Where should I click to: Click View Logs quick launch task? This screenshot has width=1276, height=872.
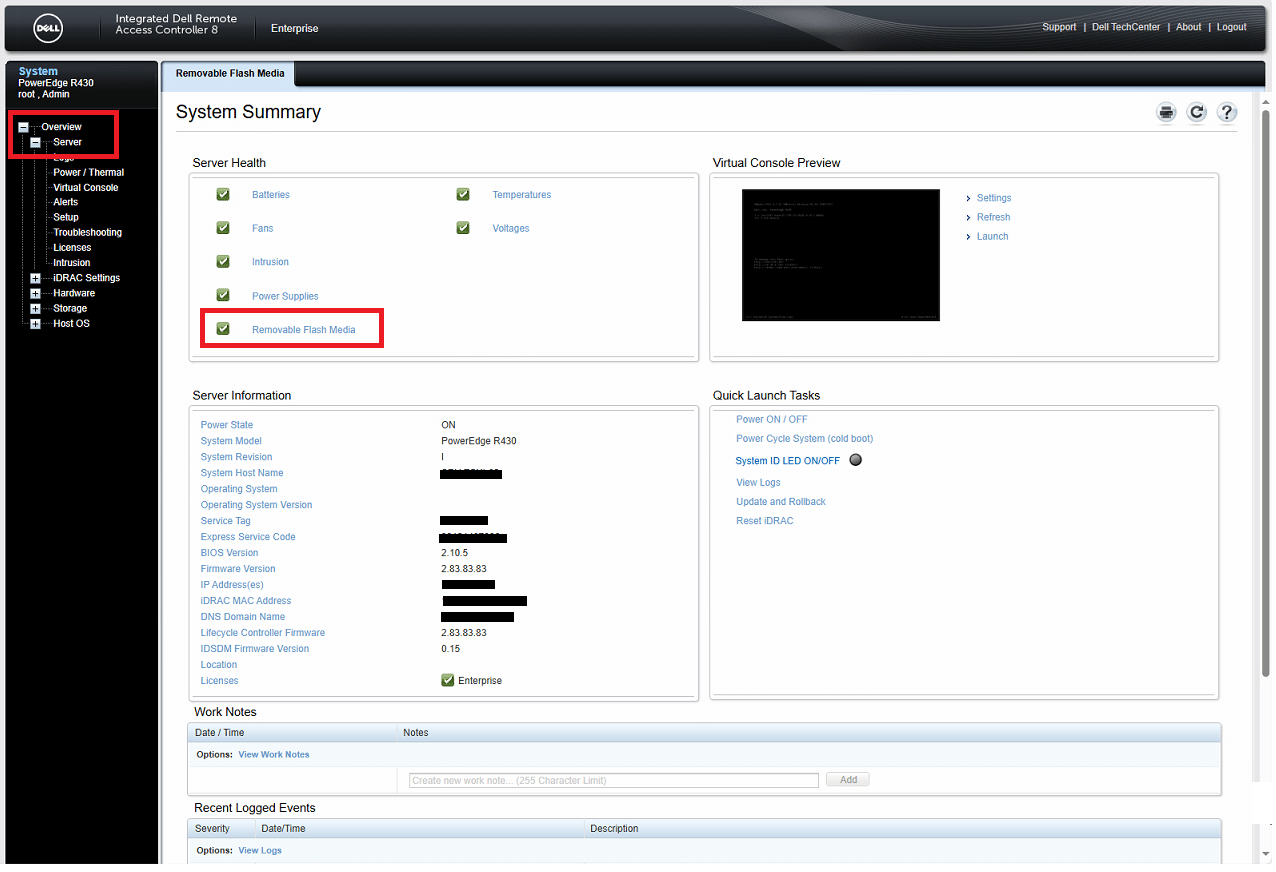click(758, 482)
